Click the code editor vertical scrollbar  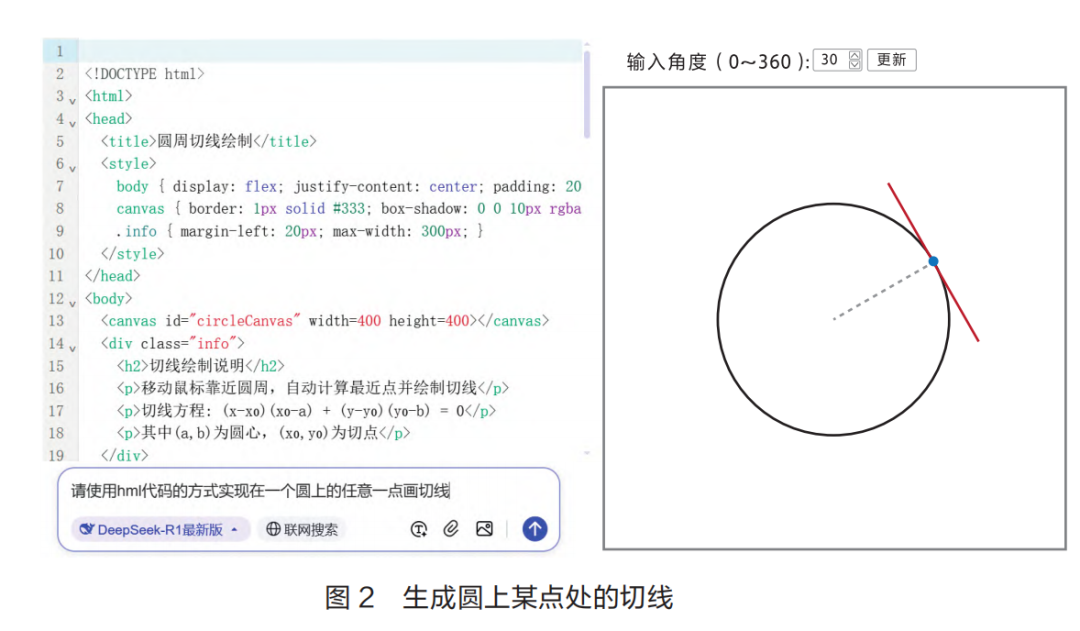tap(587, 93)
